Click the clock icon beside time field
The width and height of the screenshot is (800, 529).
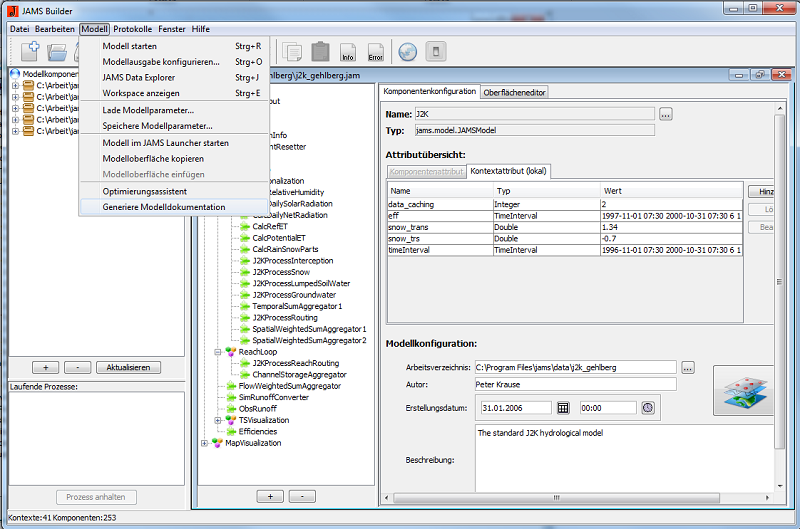coord(648,407)
